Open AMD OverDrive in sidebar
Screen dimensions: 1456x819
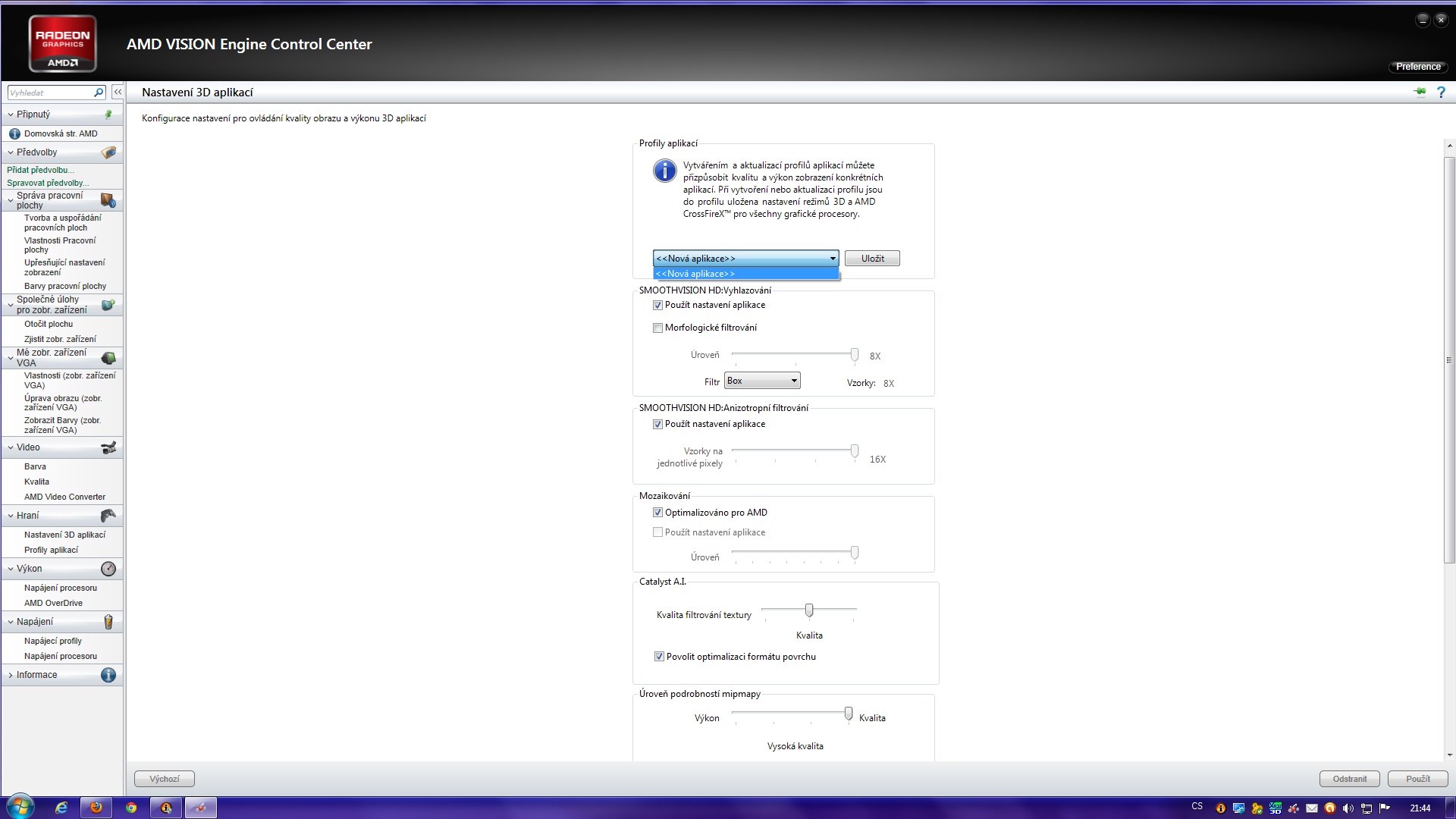(x=53, y=603)
